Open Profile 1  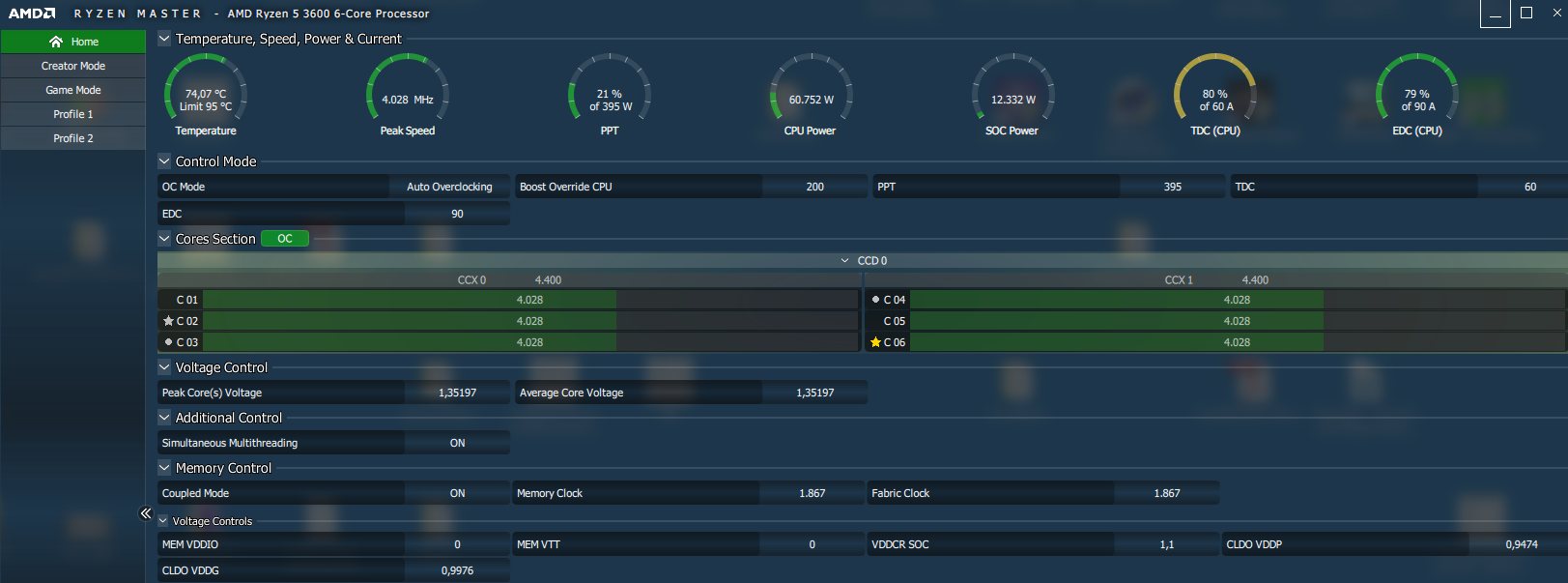pyautogui.click(x=73, y=114)
